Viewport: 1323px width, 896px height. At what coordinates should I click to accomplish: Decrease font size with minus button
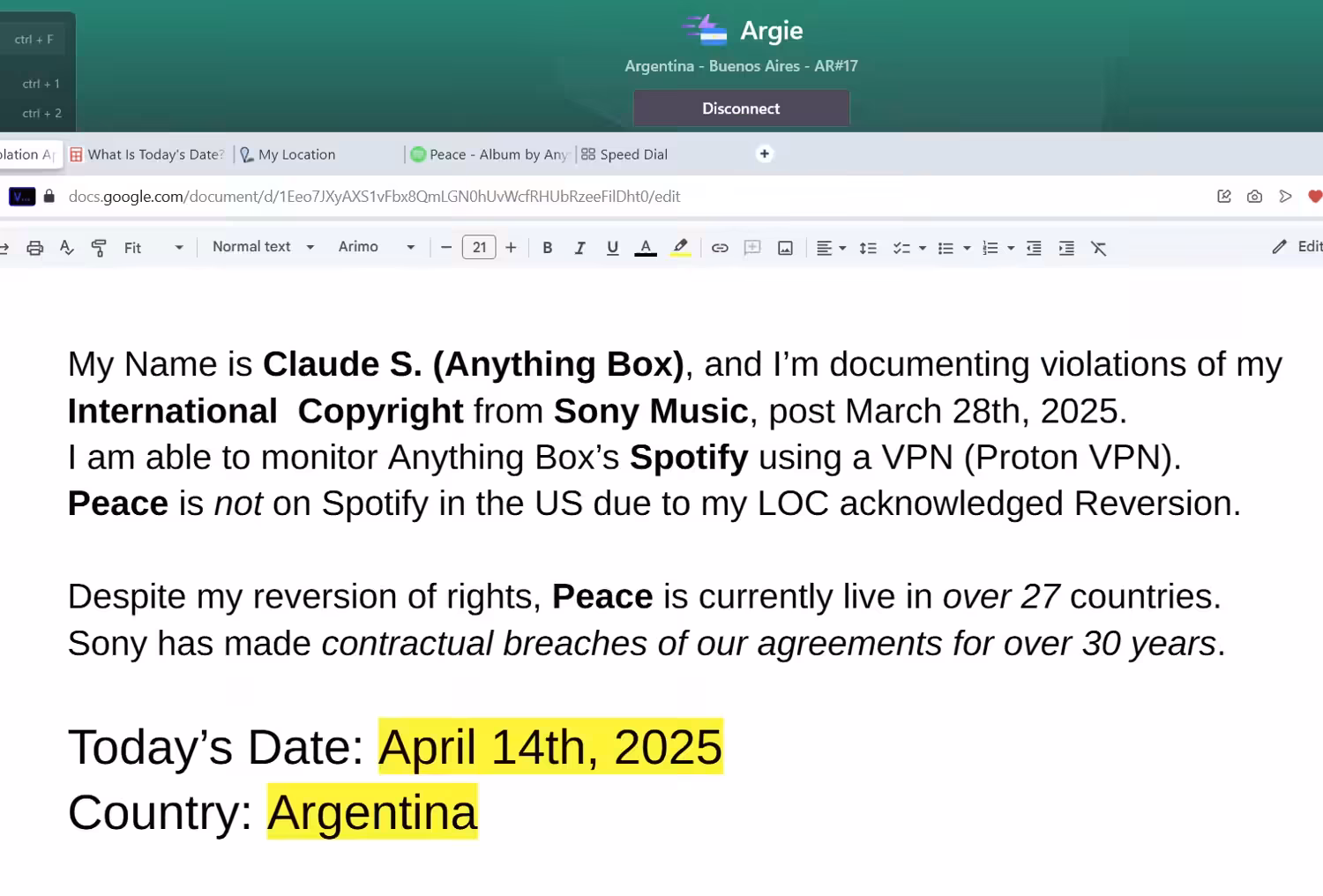tap(446, 248)
